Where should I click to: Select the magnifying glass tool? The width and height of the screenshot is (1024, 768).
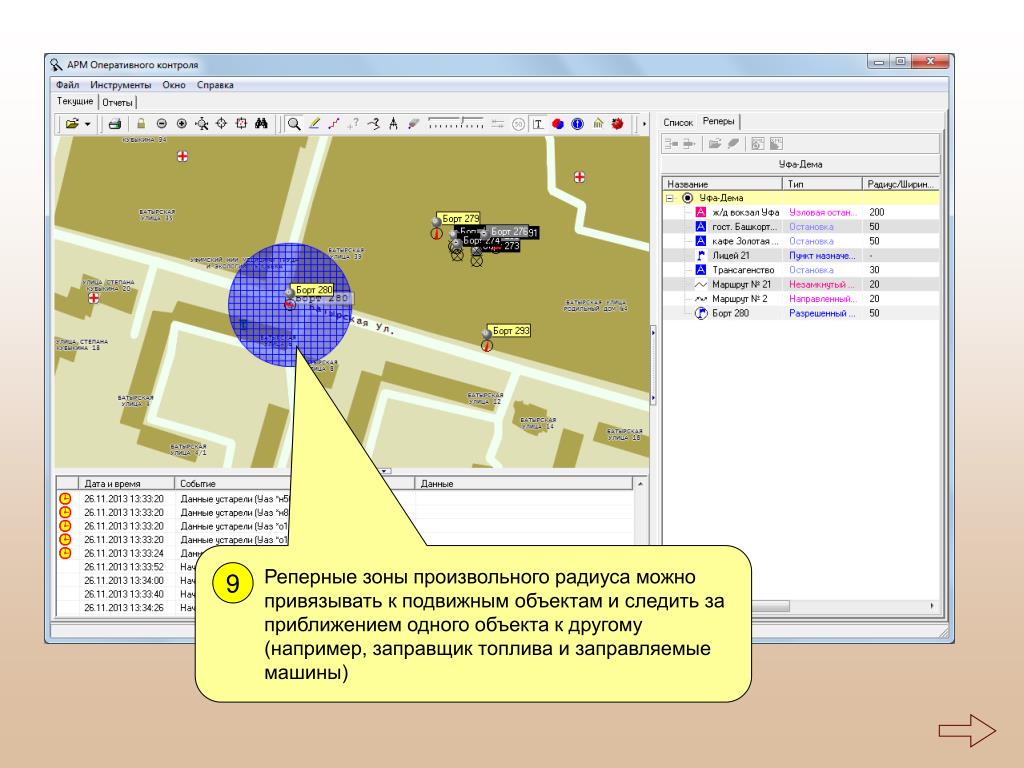point(294,124)
